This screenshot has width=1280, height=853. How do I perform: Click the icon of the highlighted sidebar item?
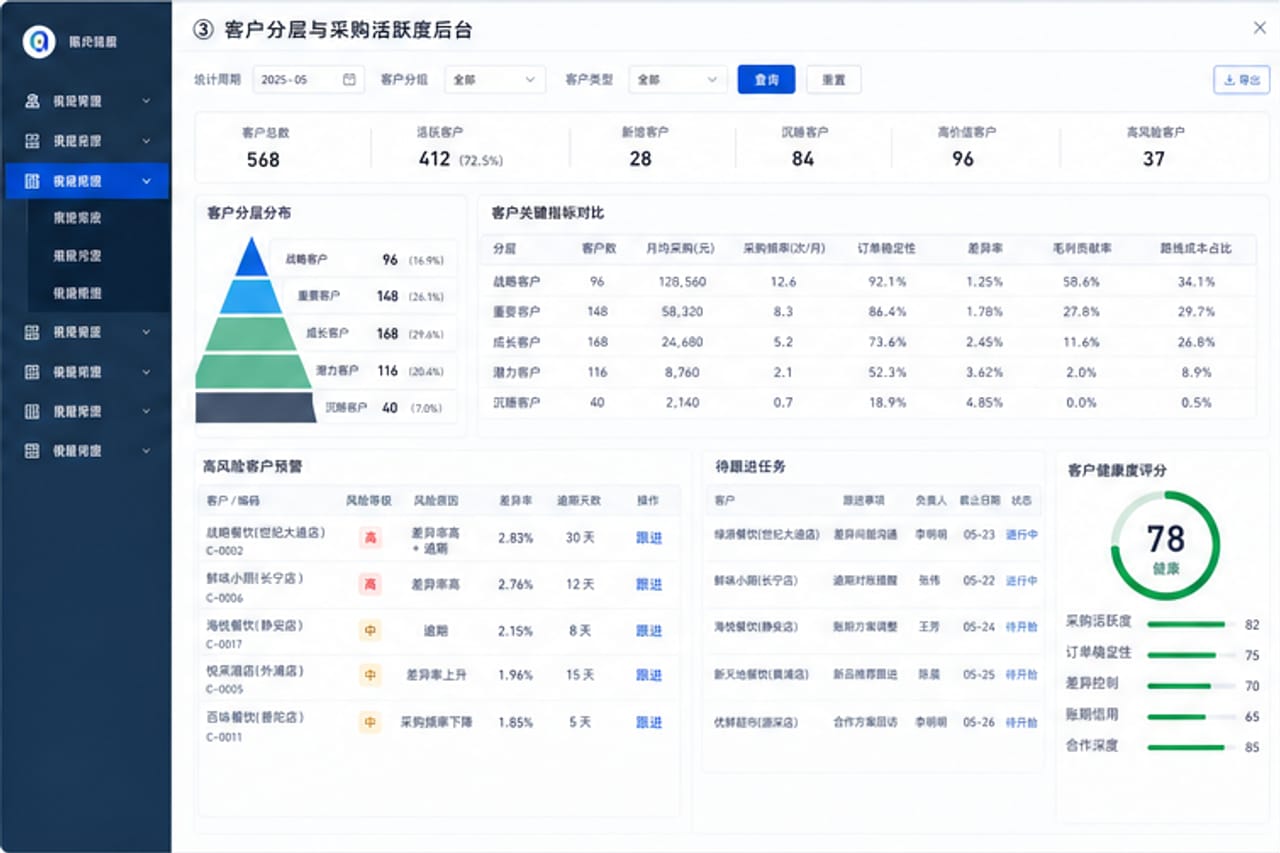pyautogui.click(x=33, y=181)
